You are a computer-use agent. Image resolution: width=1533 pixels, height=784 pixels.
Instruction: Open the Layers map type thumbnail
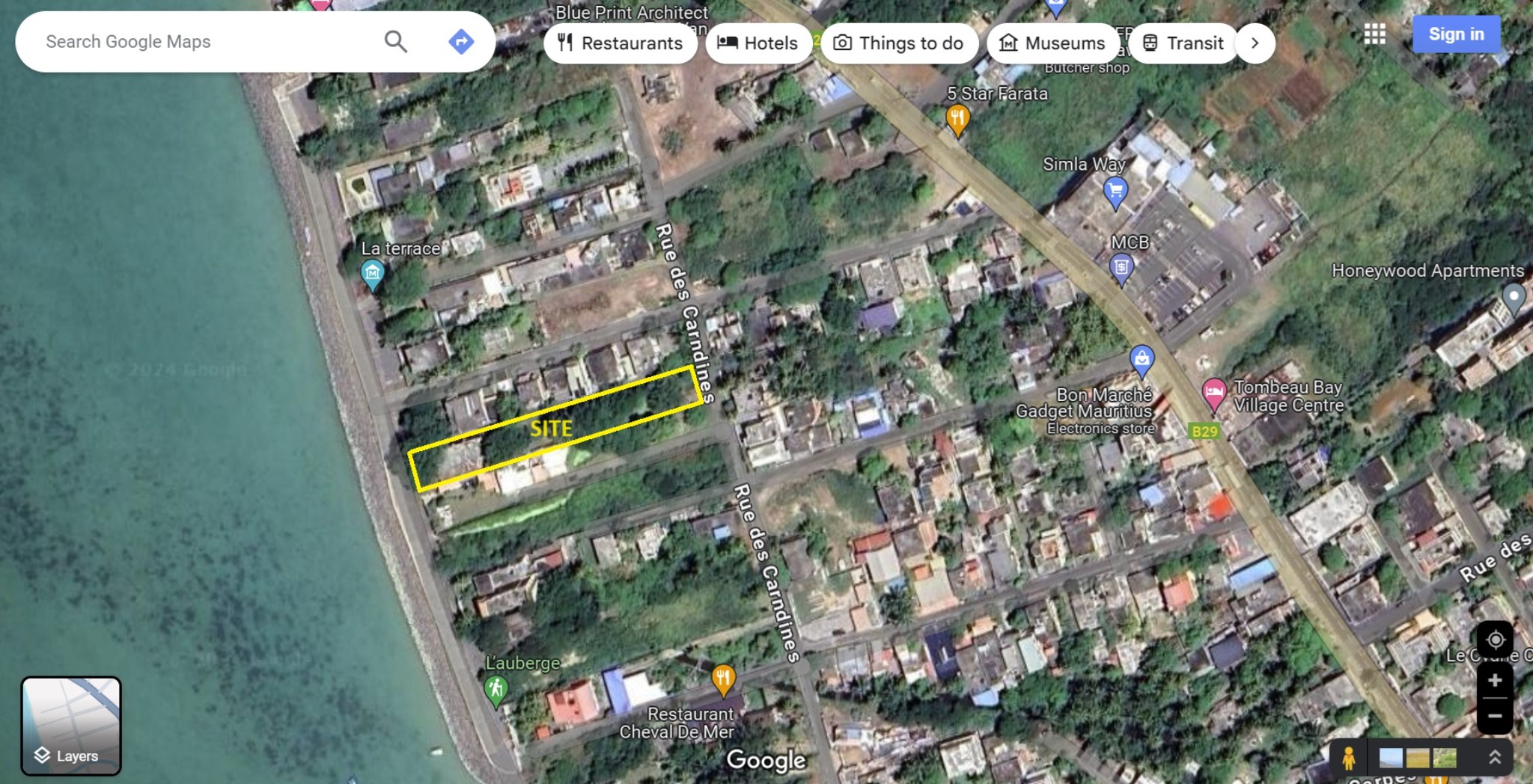point(71,726)
